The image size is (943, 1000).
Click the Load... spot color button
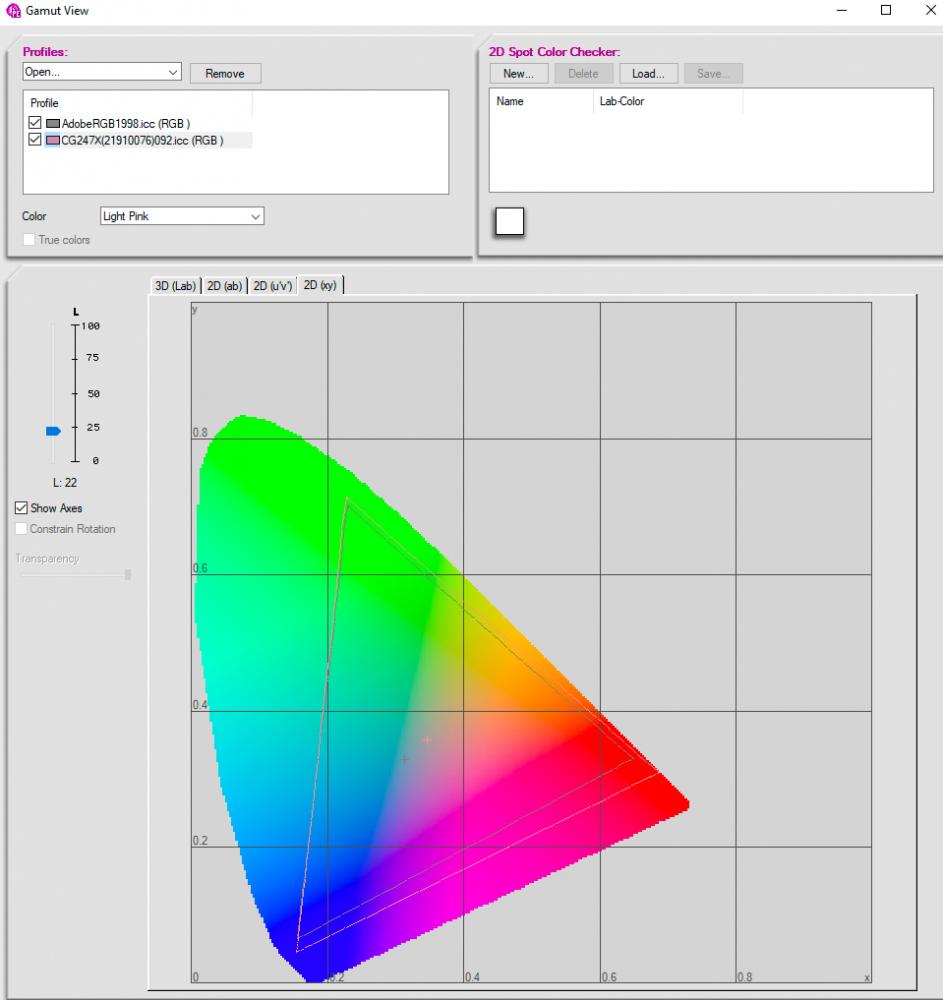[x=648, y=73]
